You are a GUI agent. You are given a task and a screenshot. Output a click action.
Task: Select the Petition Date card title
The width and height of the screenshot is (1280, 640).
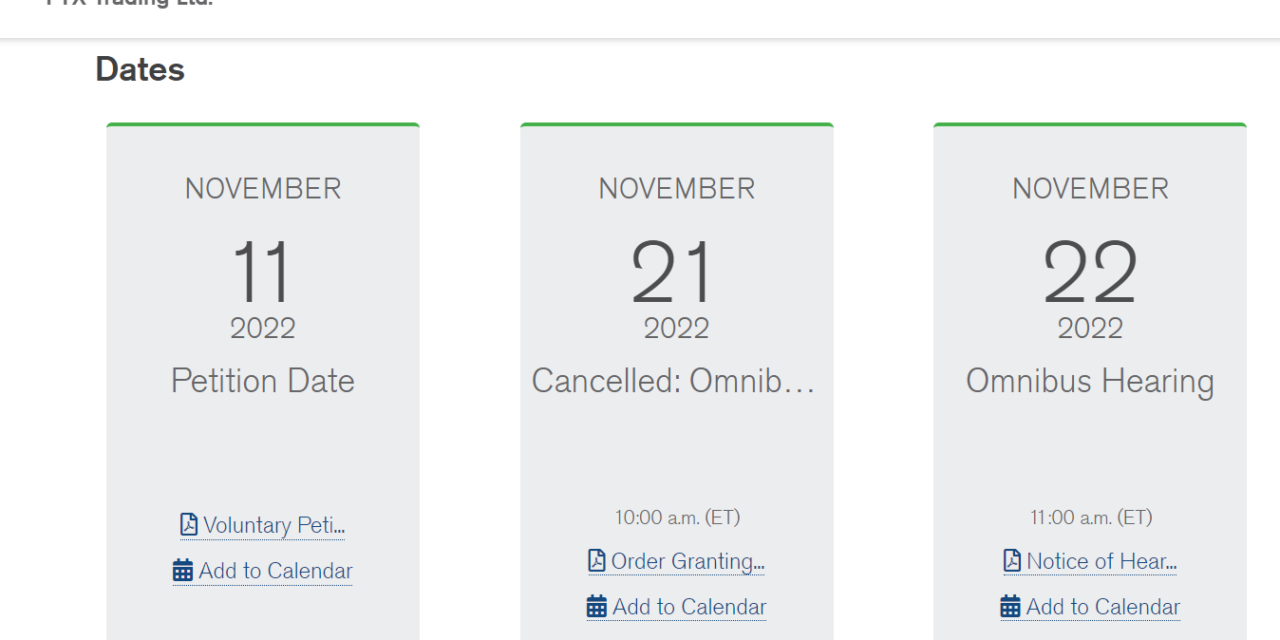pyautogui.click(x=263, y=381)
